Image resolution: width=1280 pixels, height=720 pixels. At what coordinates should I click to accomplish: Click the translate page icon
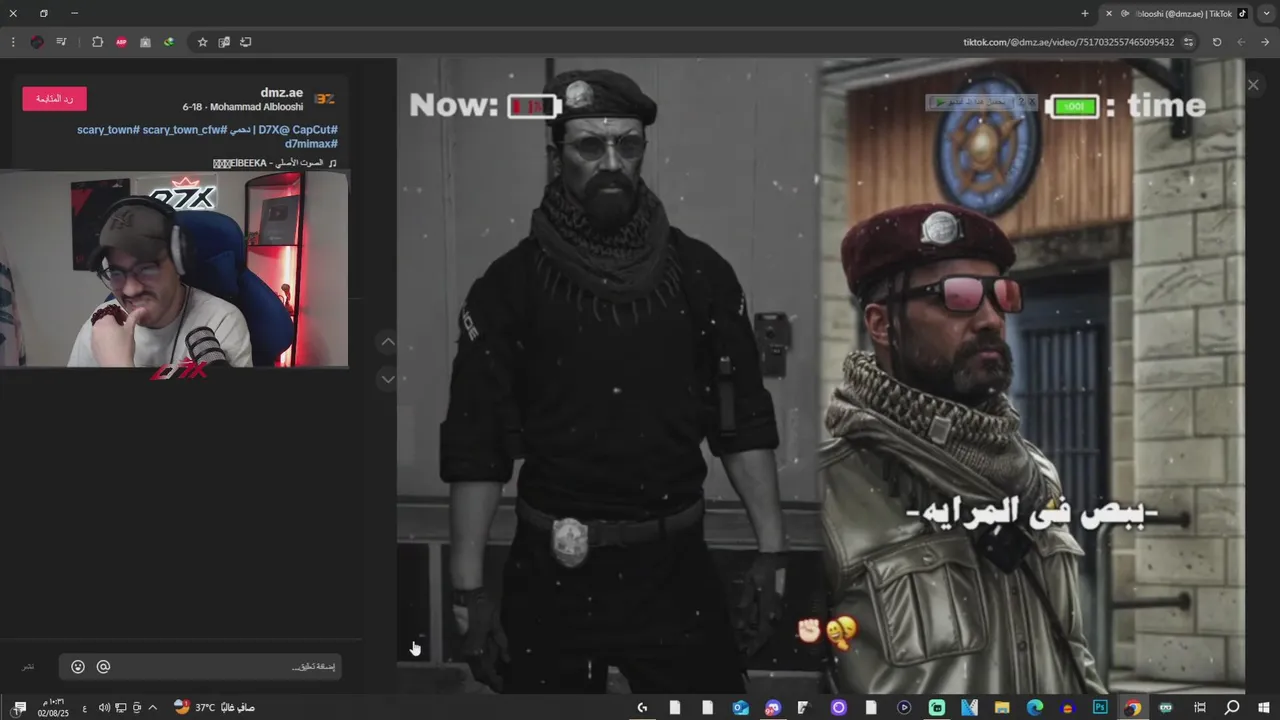click(224, 42)
